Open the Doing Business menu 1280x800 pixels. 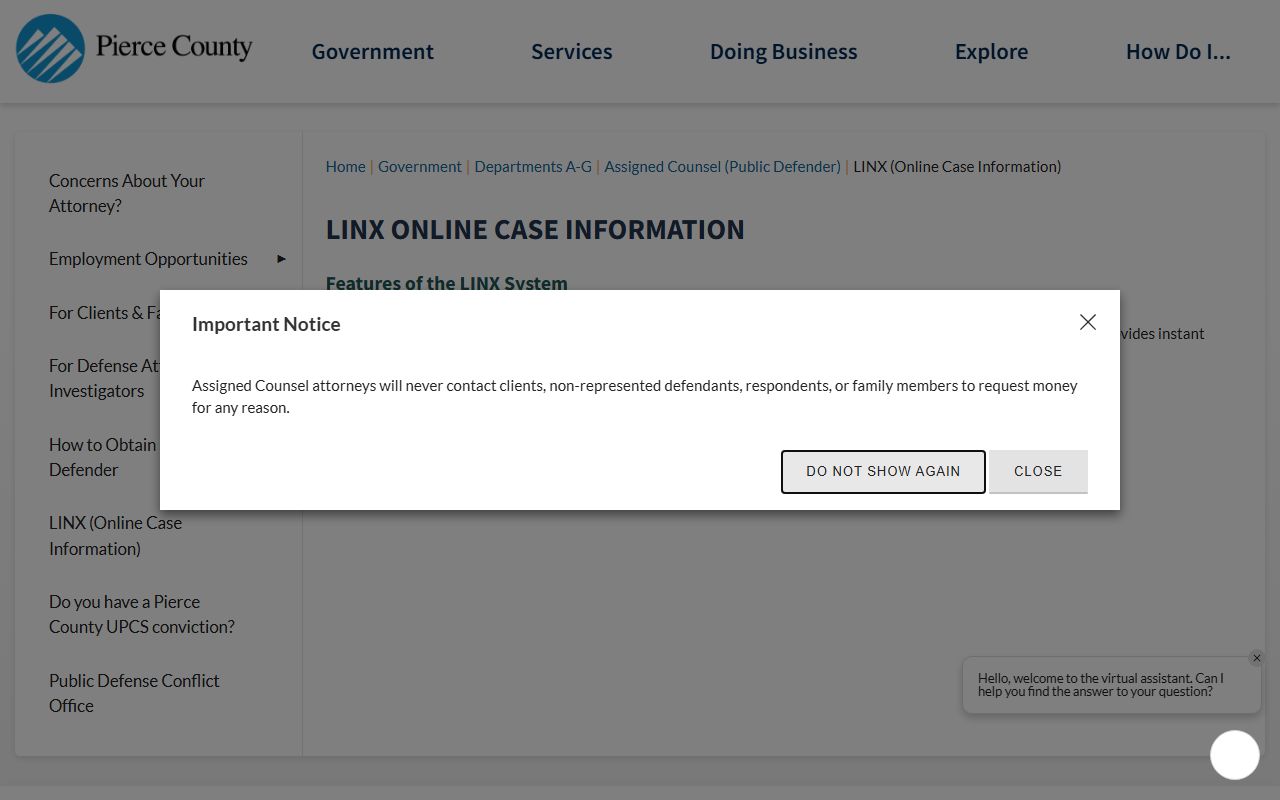click(x=783, y=52)
